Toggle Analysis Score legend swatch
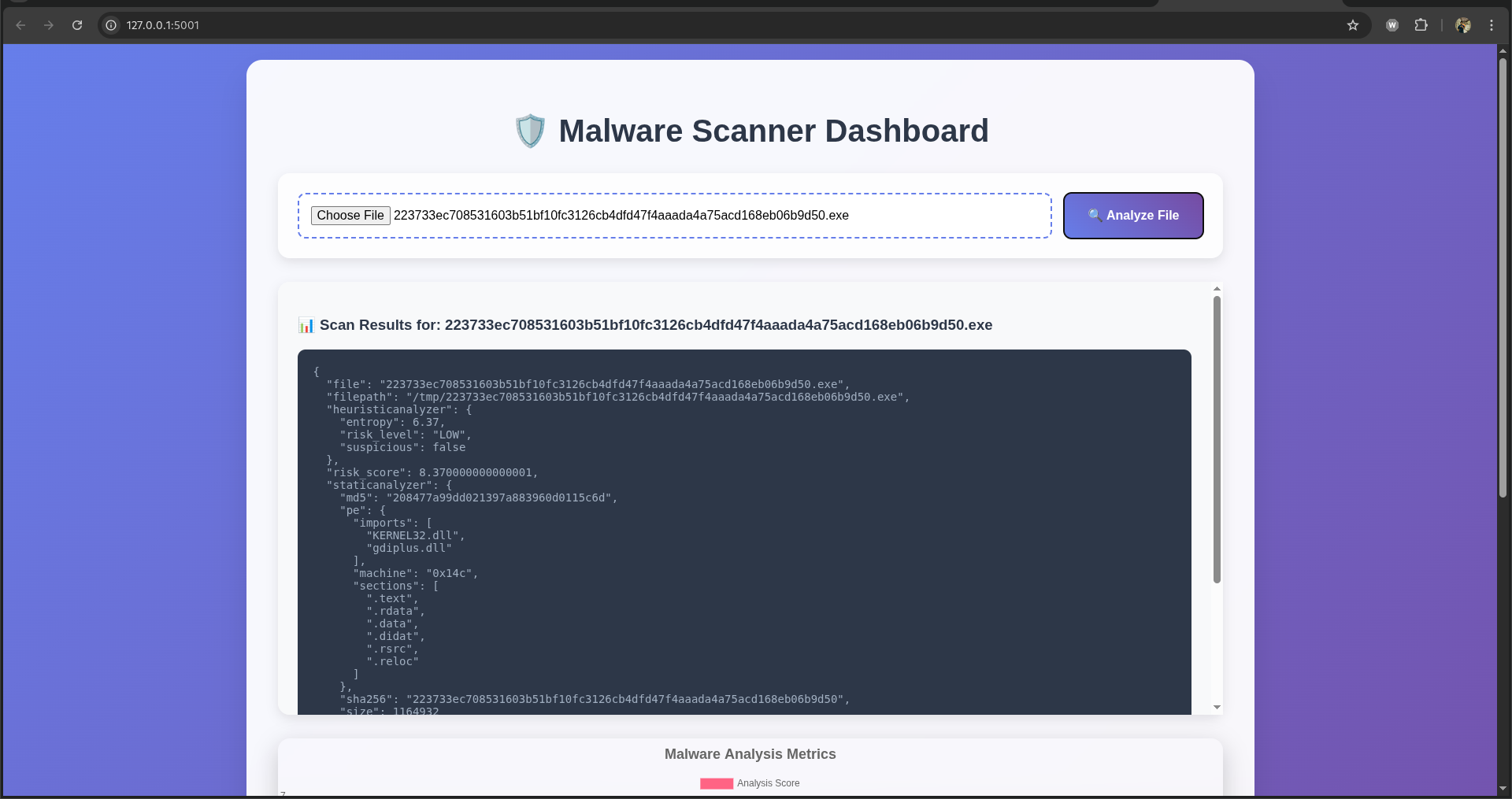1512x799 pixels. point(717,783)
